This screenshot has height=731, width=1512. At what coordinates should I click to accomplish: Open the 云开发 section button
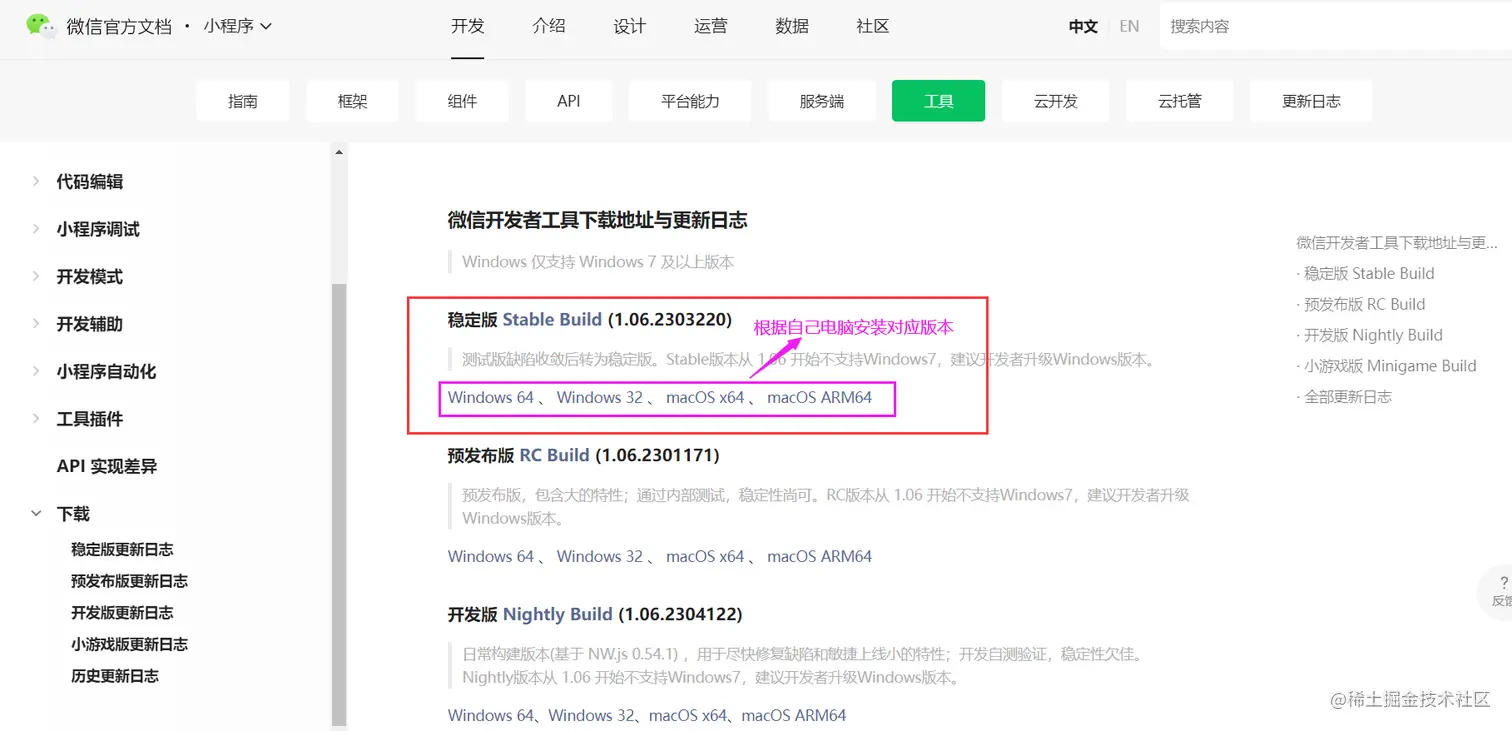click(x=1056, y=101)
